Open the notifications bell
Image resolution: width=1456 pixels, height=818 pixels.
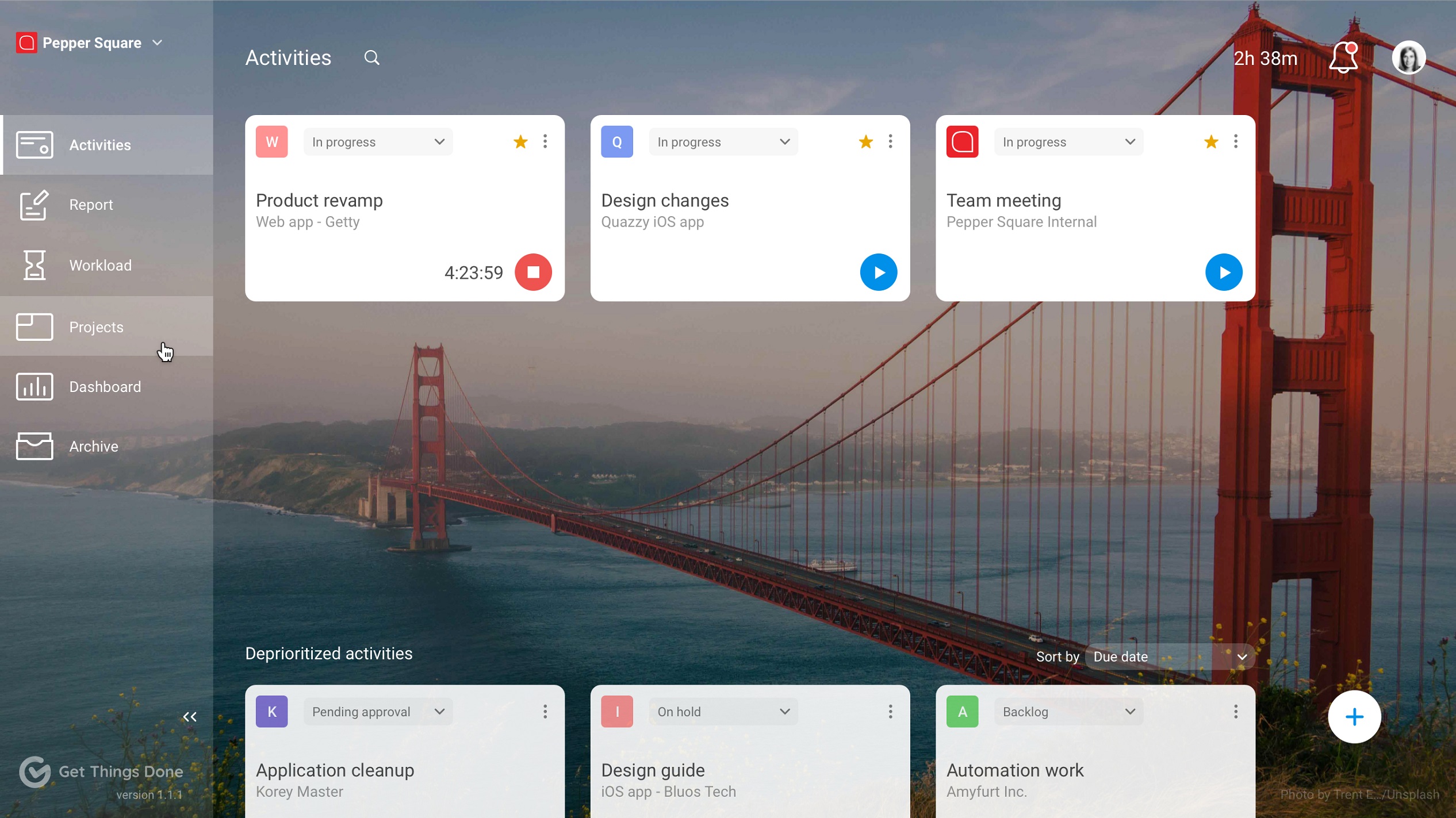point(1343,57)
